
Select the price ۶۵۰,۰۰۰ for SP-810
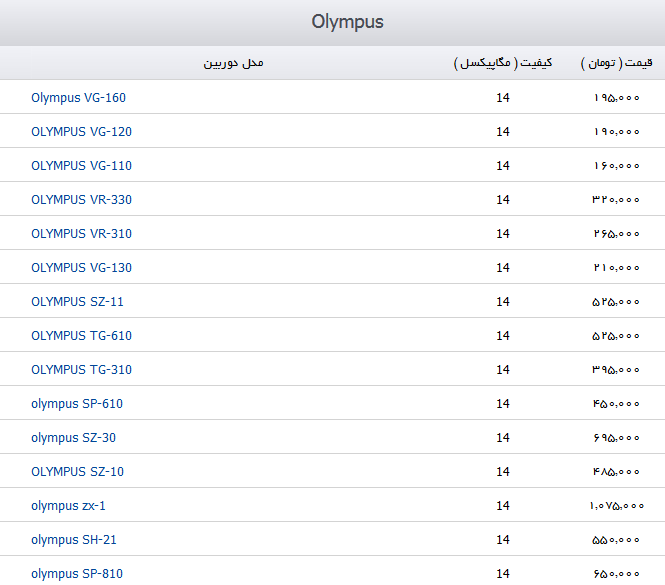tap(616, 574)
